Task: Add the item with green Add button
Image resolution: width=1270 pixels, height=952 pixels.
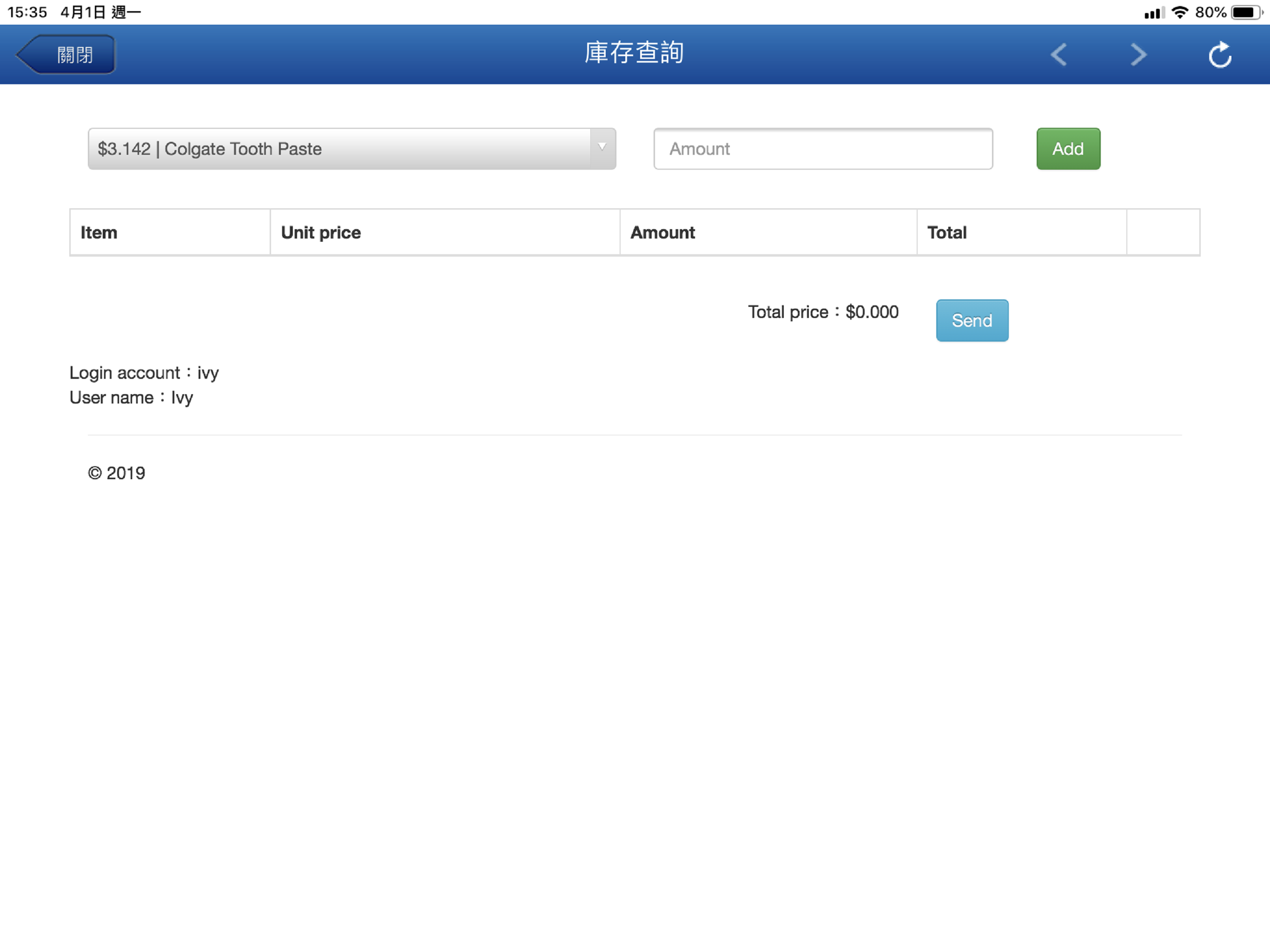Action: [x=1068, y=149]
